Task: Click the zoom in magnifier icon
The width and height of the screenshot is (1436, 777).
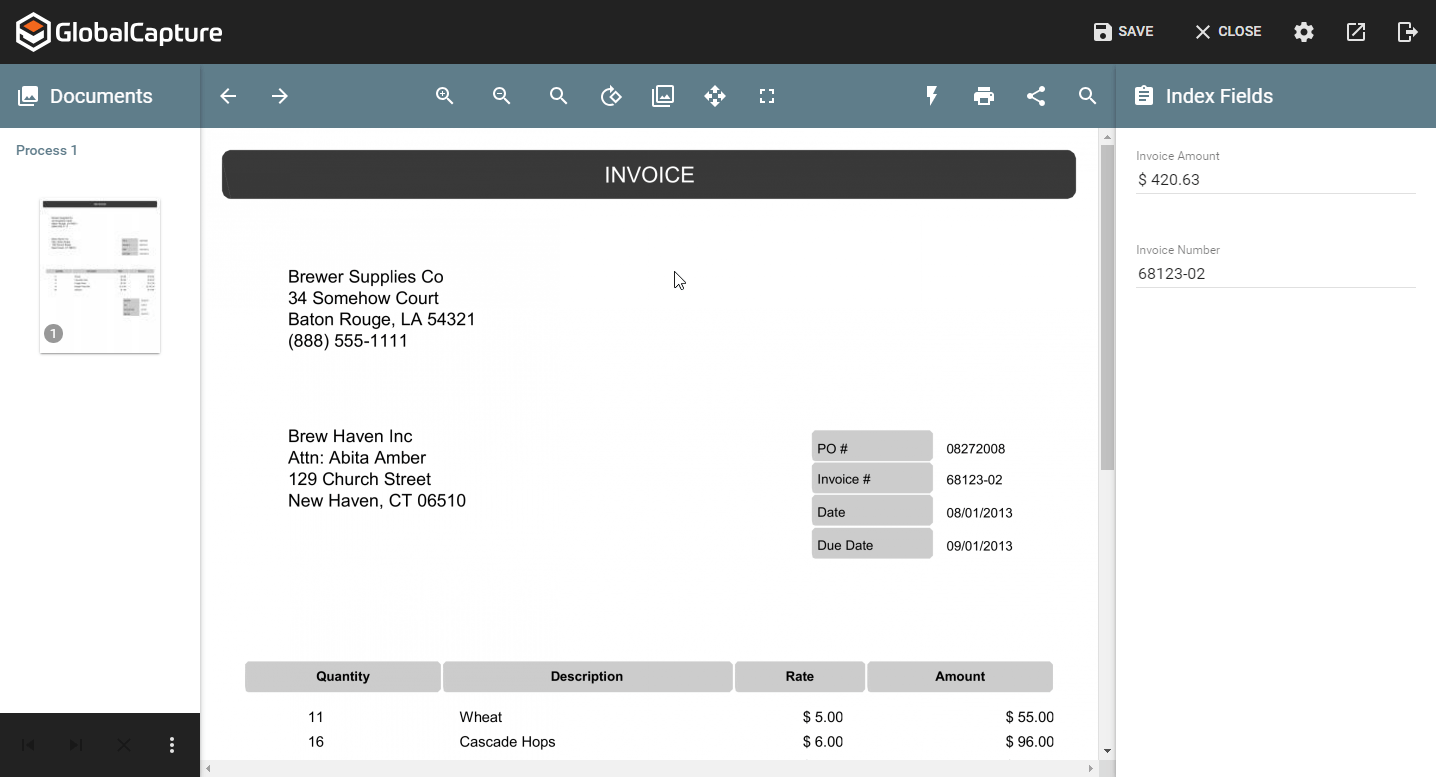Action: coord(445,96)
